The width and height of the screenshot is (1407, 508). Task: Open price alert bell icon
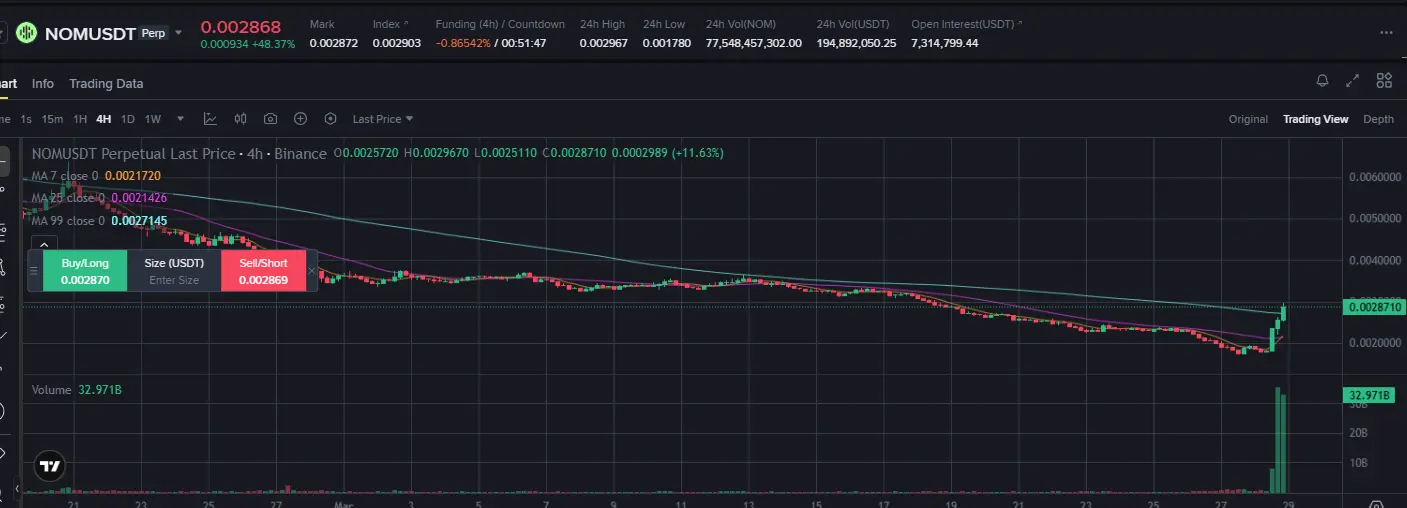[x=1322, y=81]
